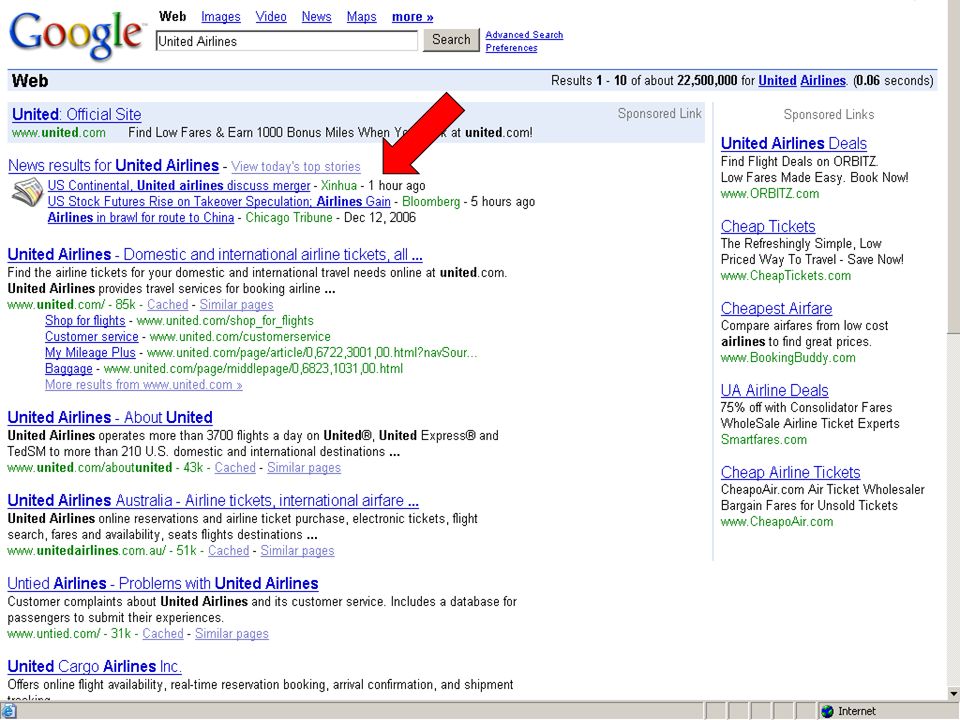Open the sponsored 'United: Official Site' link
Image resolution: width=960 pixels, height=720 pixels.
77,114
